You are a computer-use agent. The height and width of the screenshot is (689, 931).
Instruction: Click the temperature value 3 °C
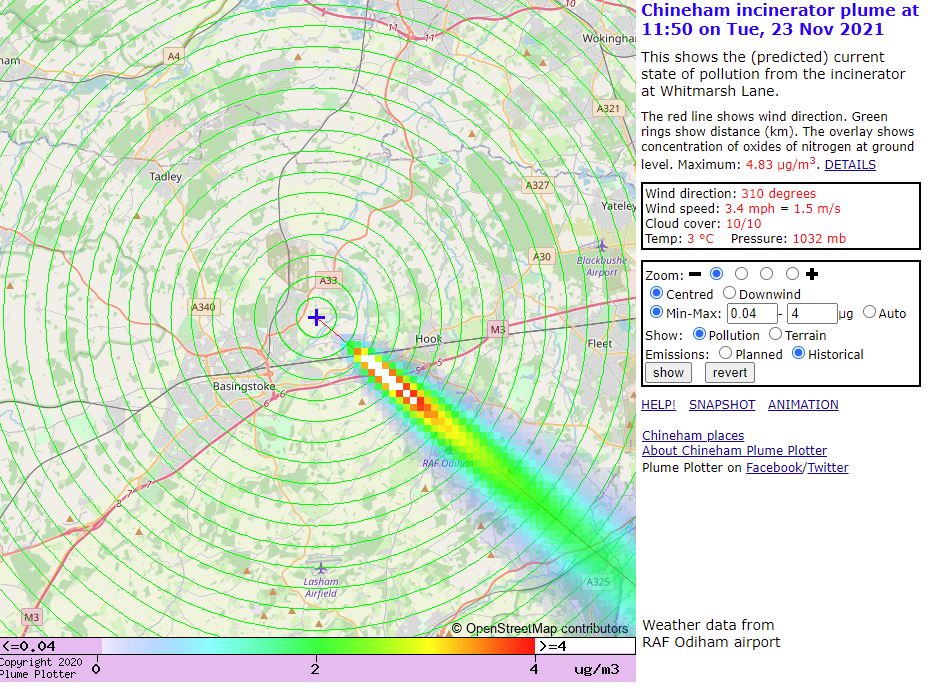[x=700, y=239]
